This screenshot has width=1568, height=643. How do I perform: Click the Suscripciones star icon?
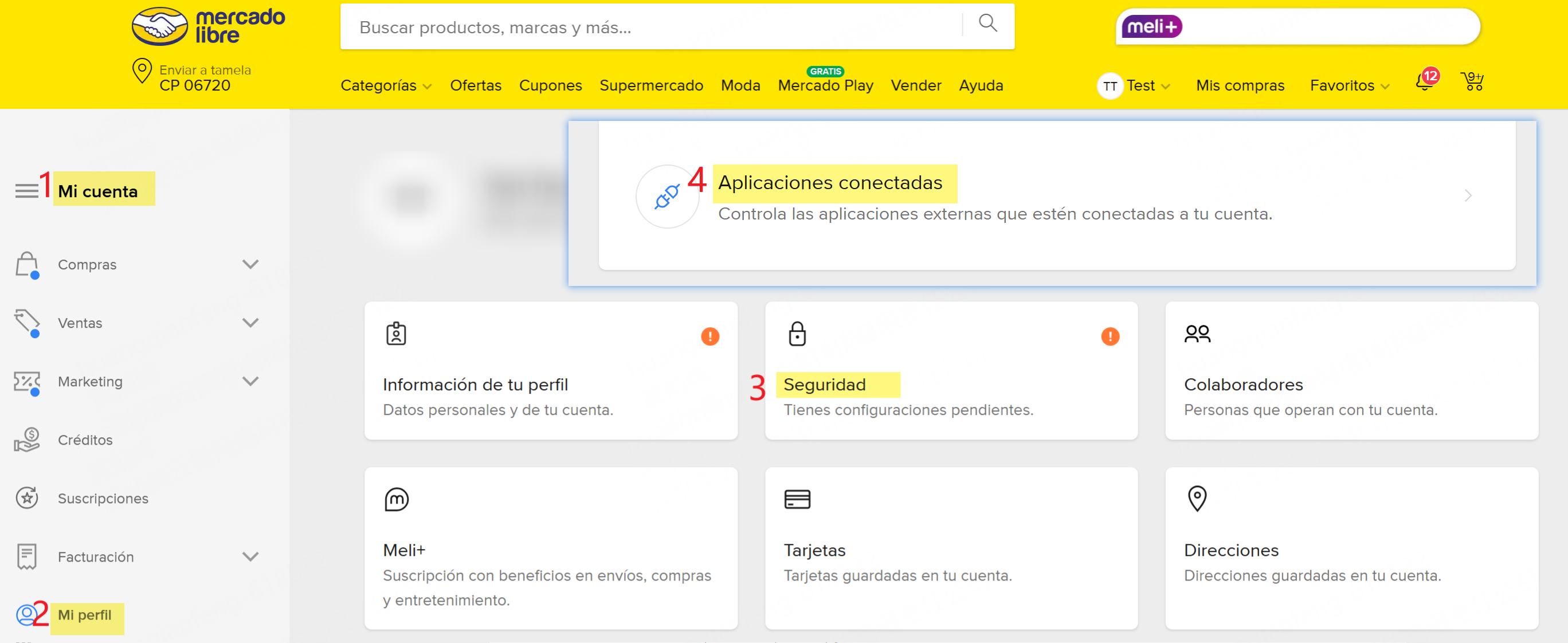click(27, 497)
